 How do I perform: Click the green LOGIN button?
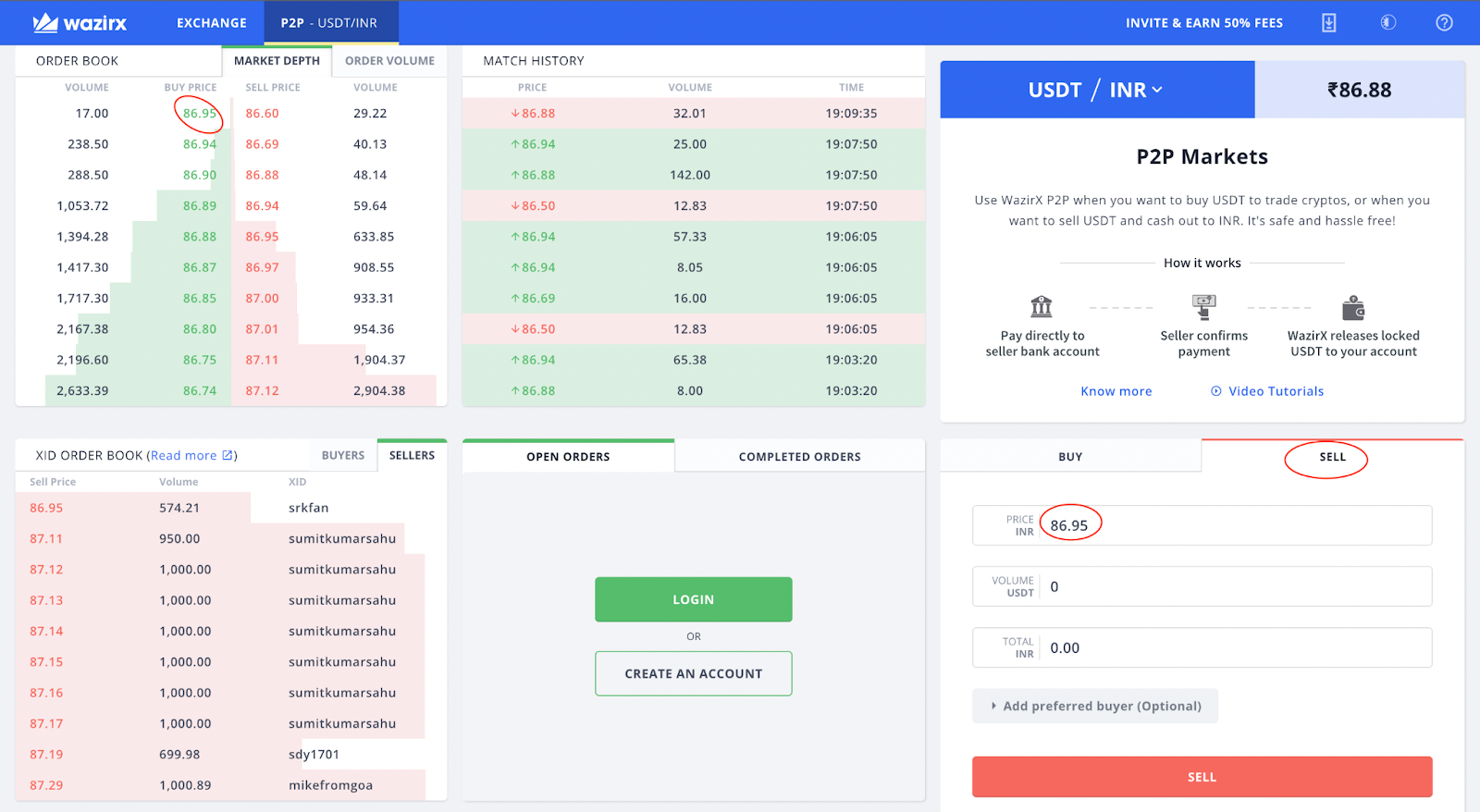click(x=694, y=599)
